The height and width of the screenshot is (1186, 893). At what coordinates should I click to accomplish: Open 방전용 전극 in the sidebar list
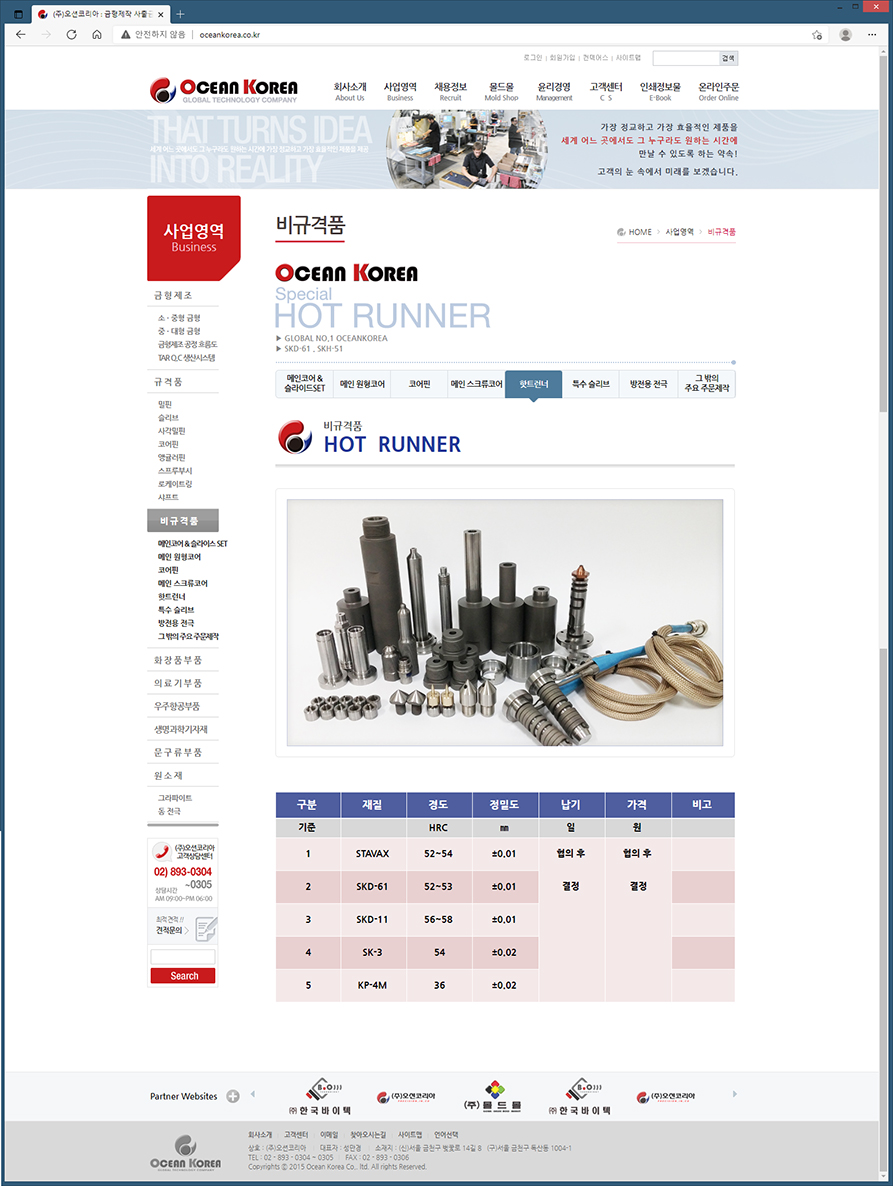(174, 623)
